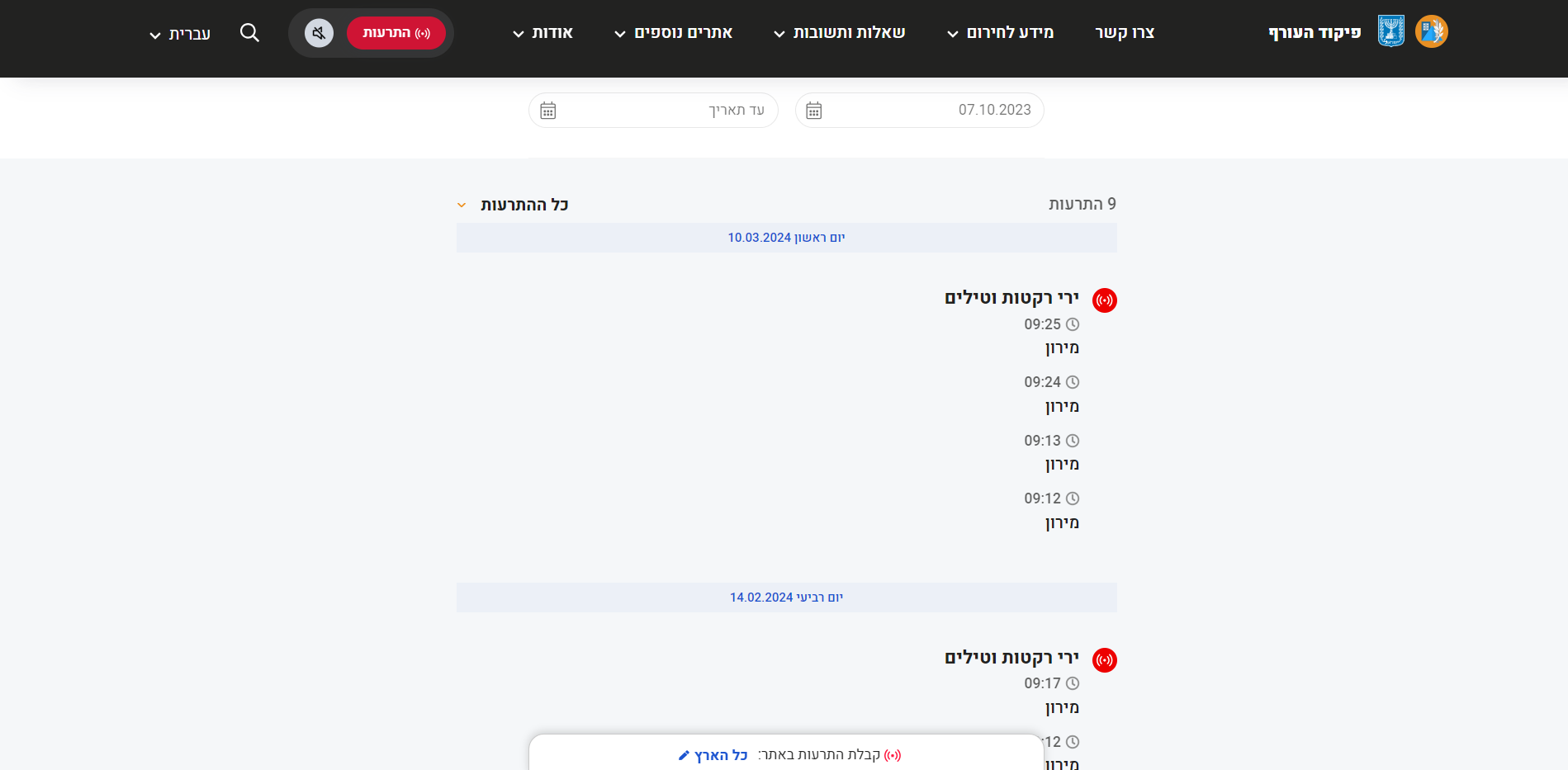
Task: Click red alert icon for 14.02.2024 rockets
Action: coord(1105,660)
